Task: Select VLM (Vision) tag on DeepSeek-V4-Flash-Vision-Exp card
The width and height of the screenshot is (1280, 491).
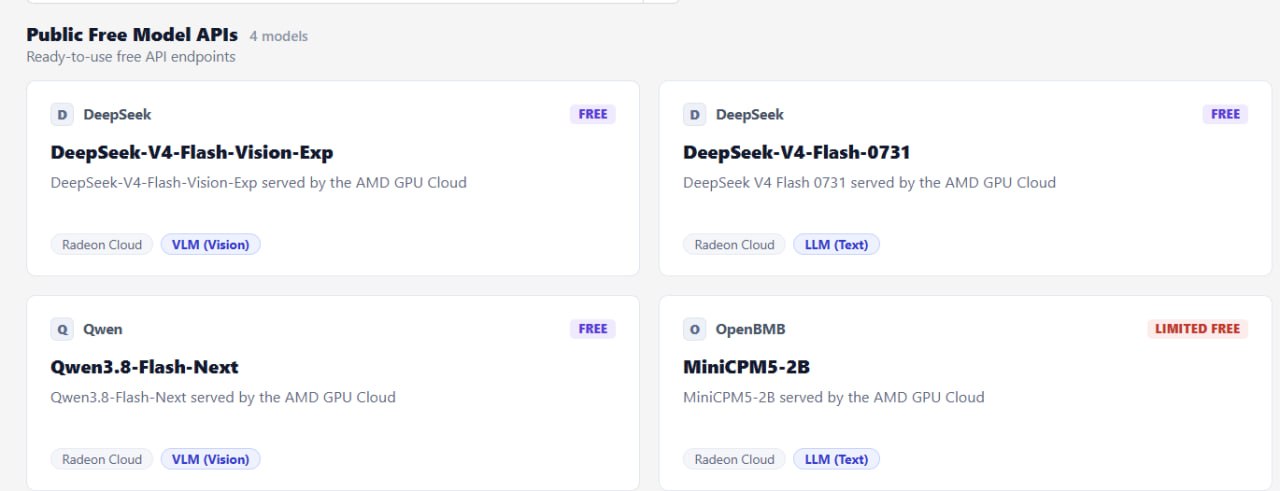Action: coord(211,245)
